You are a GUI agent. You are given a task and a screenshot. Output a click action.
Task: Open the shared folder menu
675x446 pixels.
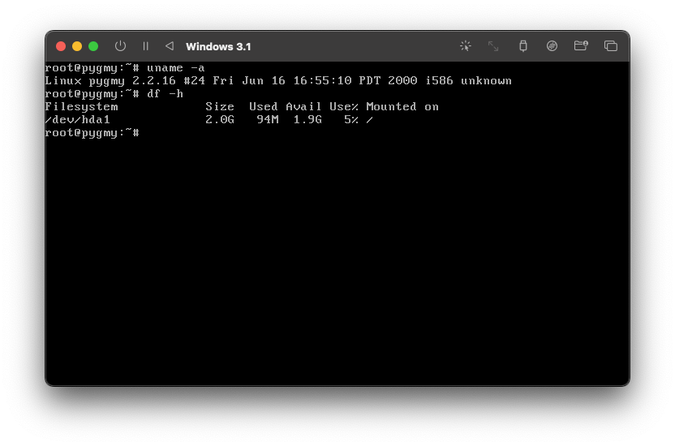click(x=580, y=46)
